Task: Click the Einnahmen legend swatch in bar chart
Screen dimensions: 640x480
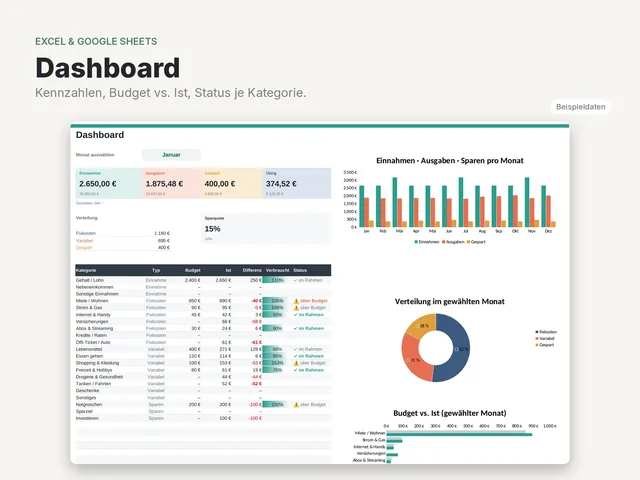Action: pyautogui.click(x=416, y=242)
